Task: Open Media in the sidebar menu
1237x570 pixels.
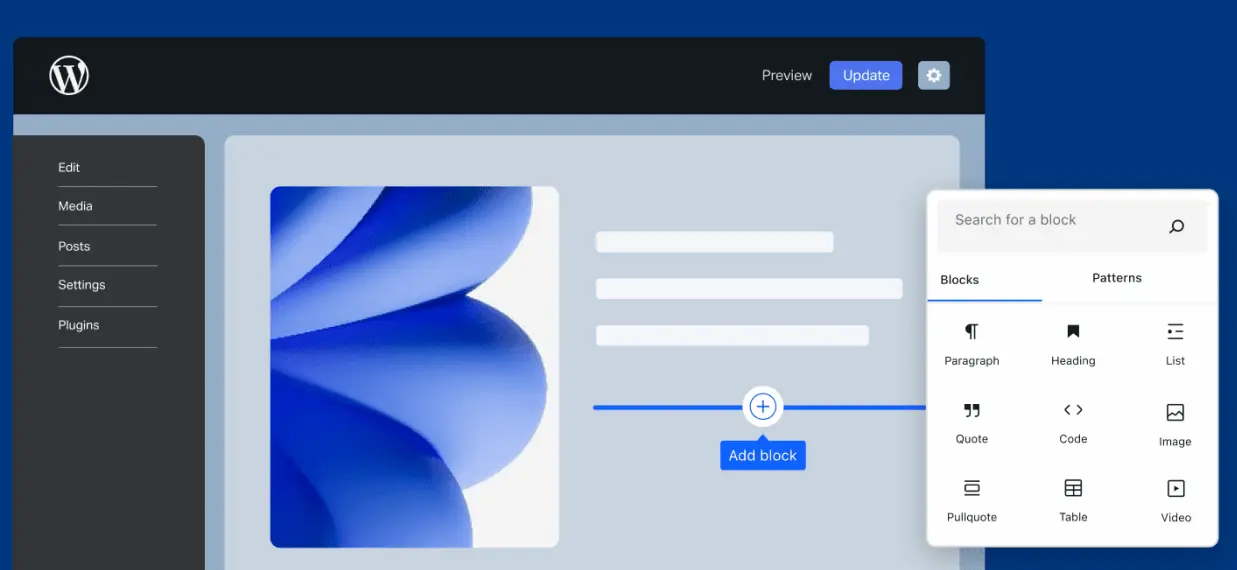Action: click(75, 206)
